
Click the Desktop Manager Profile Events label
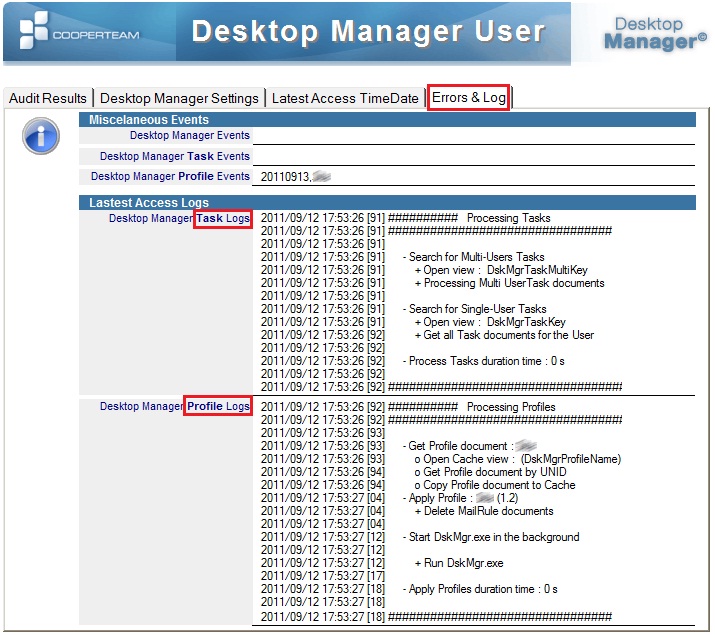(x=170, y=176)
